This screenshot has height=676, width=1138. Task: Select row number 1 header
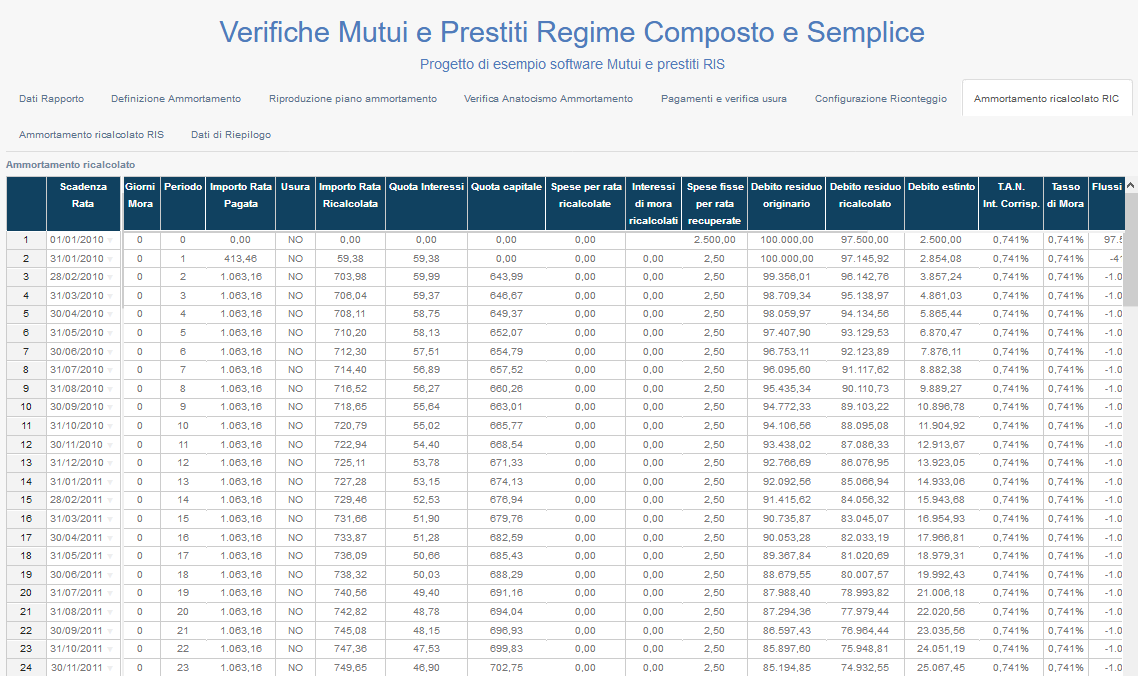[x=26, y=240]
